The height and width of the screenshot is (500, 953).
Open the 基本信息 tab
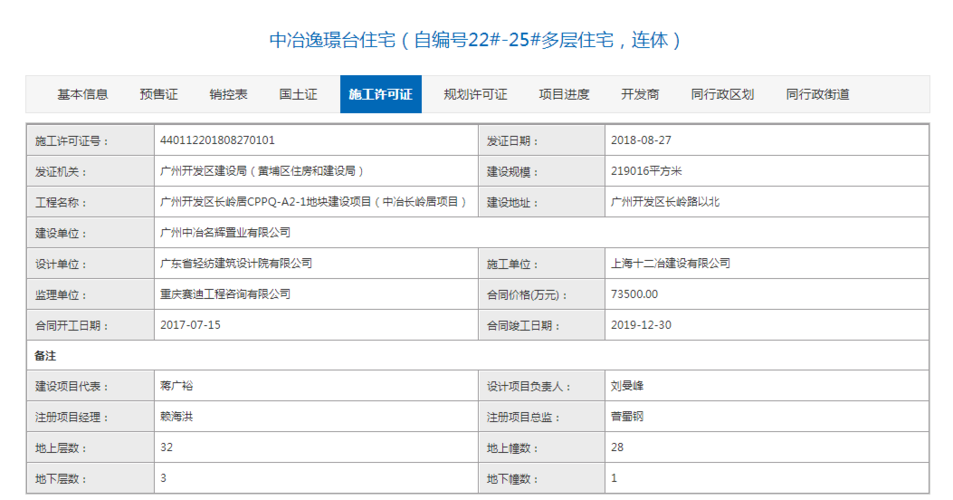click(83, 94)
